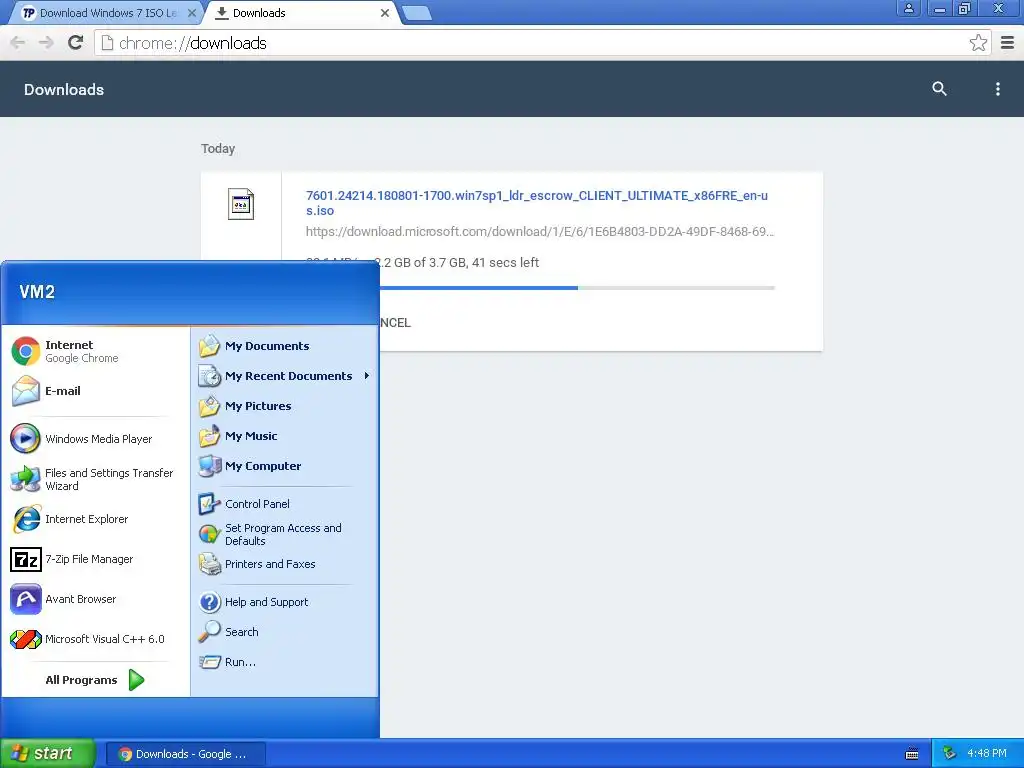Cancel the ISO download
The width and height of the screenshot is (1024, 768).
click(394, 323)
